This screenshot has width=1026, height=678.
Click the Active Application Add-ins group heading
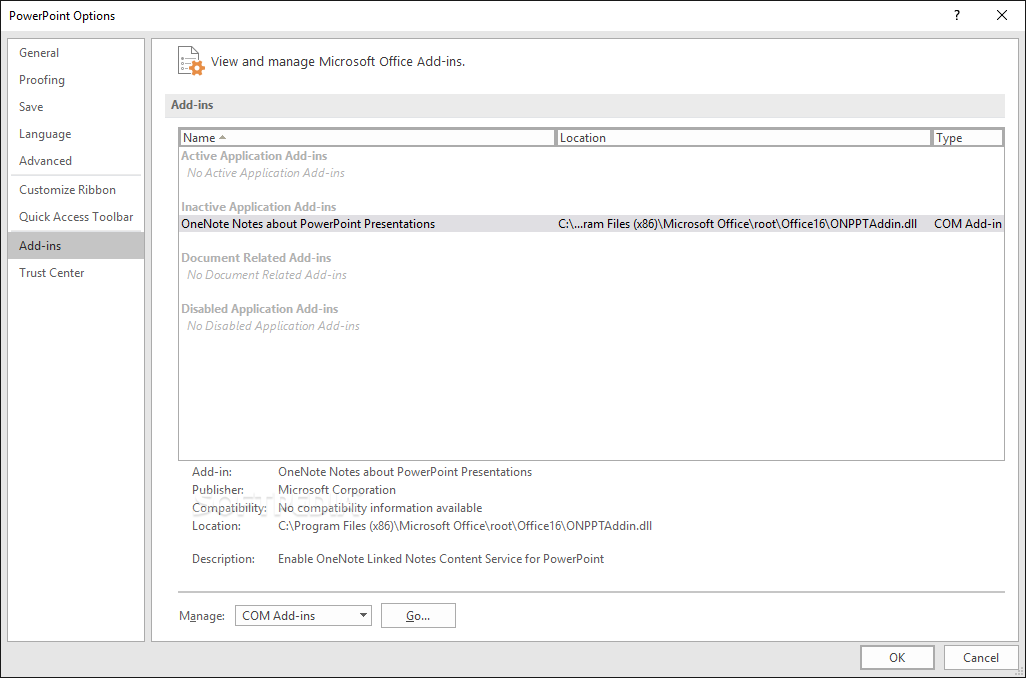coord(254,156)
